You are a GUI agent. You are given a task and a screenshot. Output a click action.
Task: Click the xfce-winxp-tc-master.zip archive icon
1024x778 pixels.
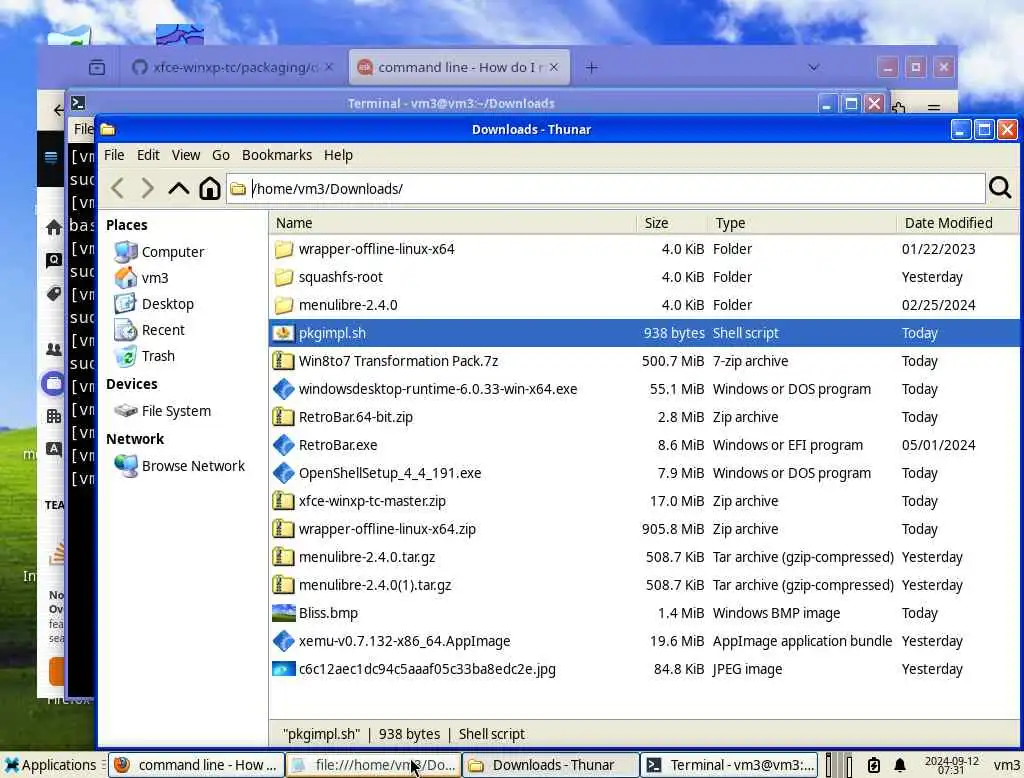pos(283,502)
